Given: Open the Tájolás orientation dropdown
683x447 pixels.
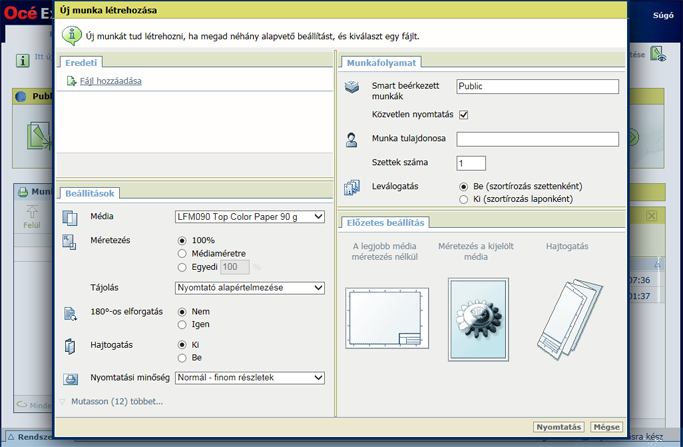Looking at the screenshot, I should (x=250, y=288).
